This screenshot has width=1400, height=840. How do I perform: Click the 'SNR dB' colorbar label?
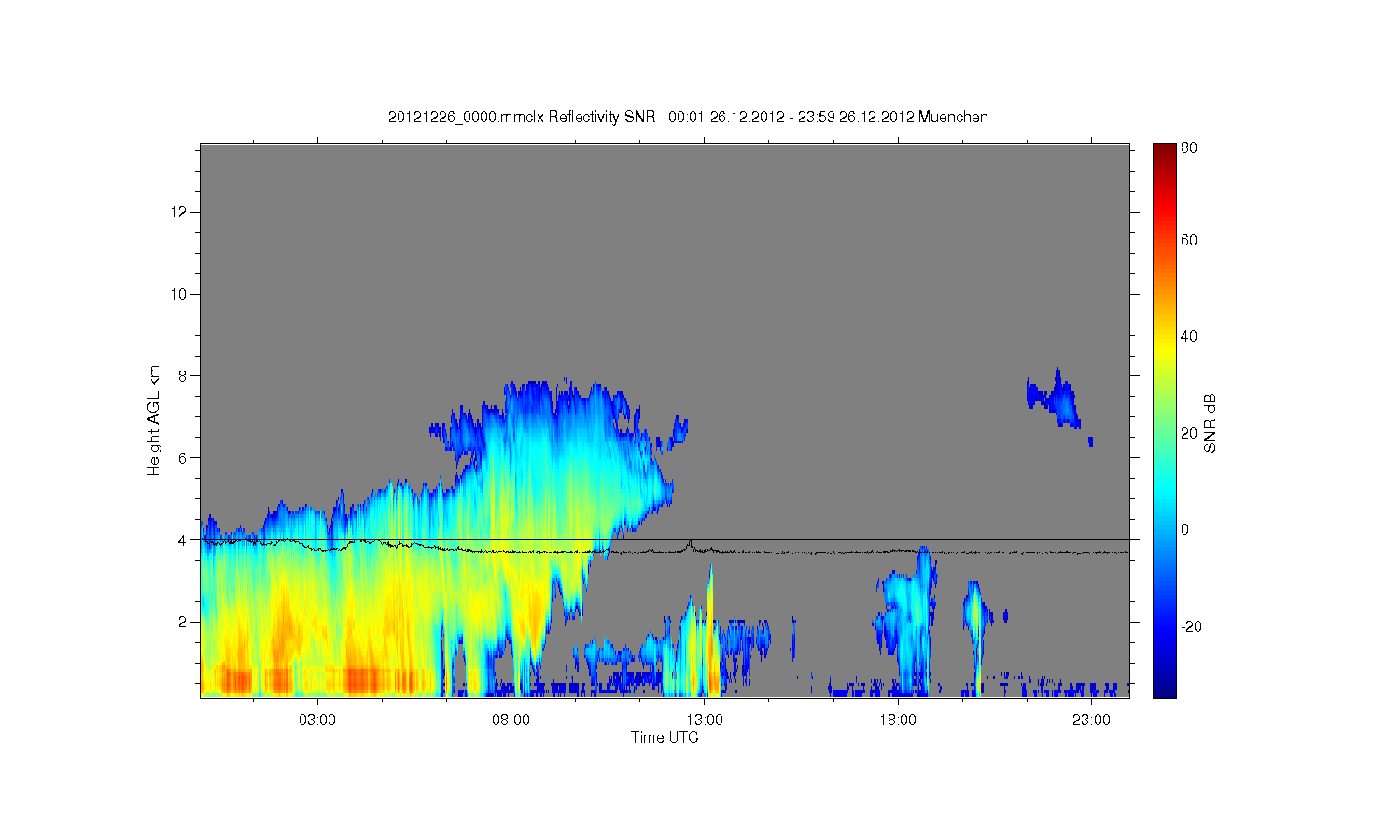[1210, 423]
